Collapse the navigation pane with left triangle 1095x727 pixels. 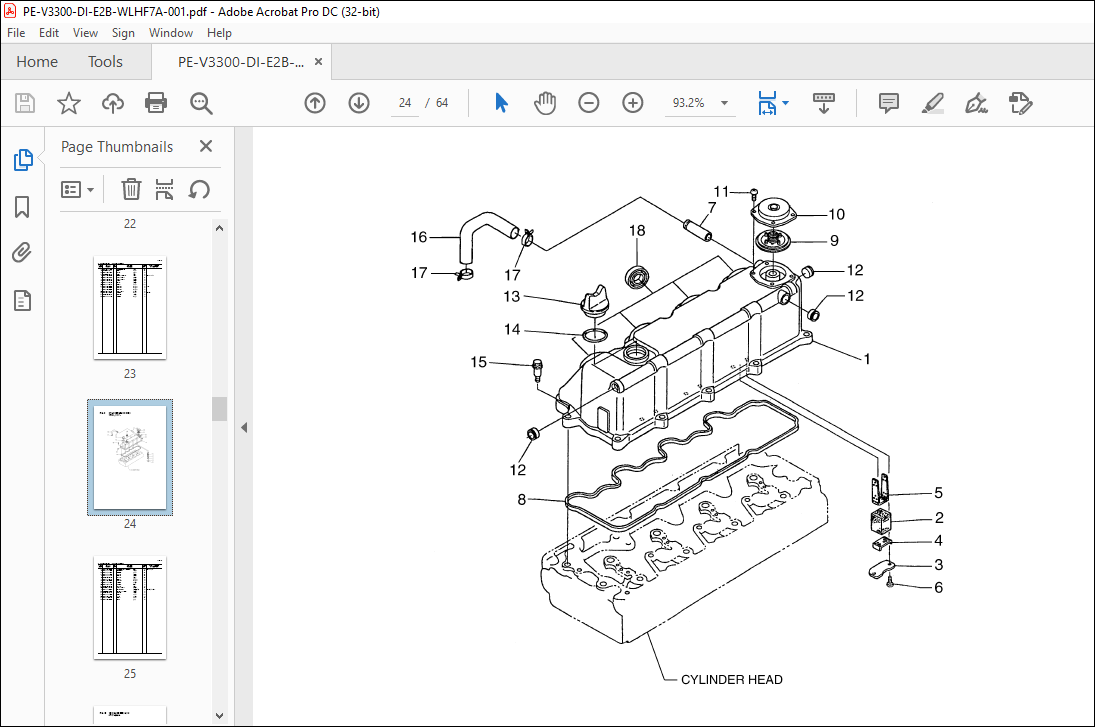tap(244, 427)
